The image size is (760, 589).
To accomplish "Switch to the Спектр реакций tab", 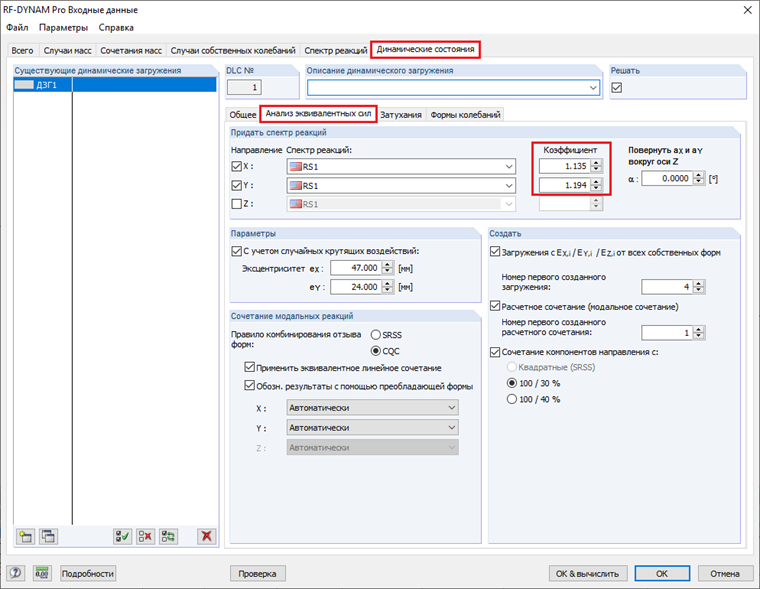I will (335, 50).
